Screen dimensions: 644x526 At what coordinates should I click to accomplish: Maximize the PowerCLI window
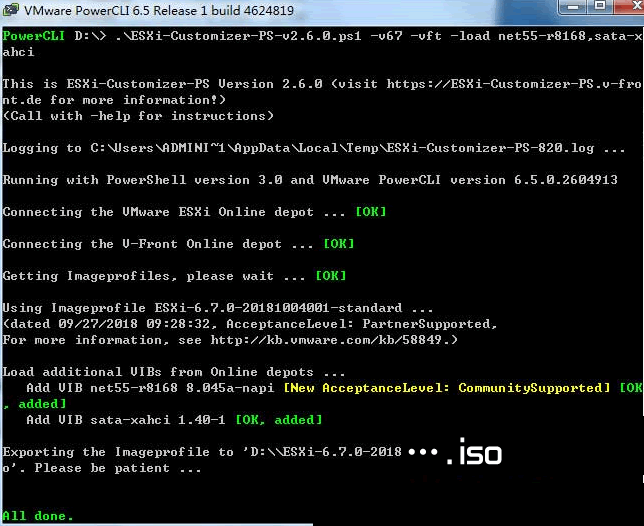point(600,6)
